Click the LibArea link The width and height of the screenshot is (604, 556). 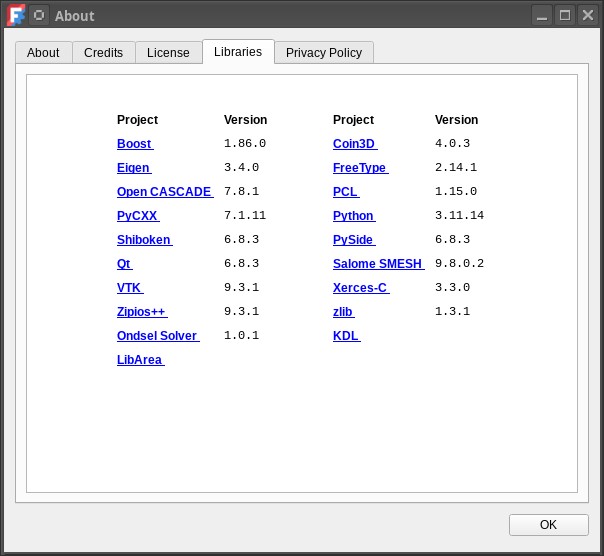click(139, 360)
